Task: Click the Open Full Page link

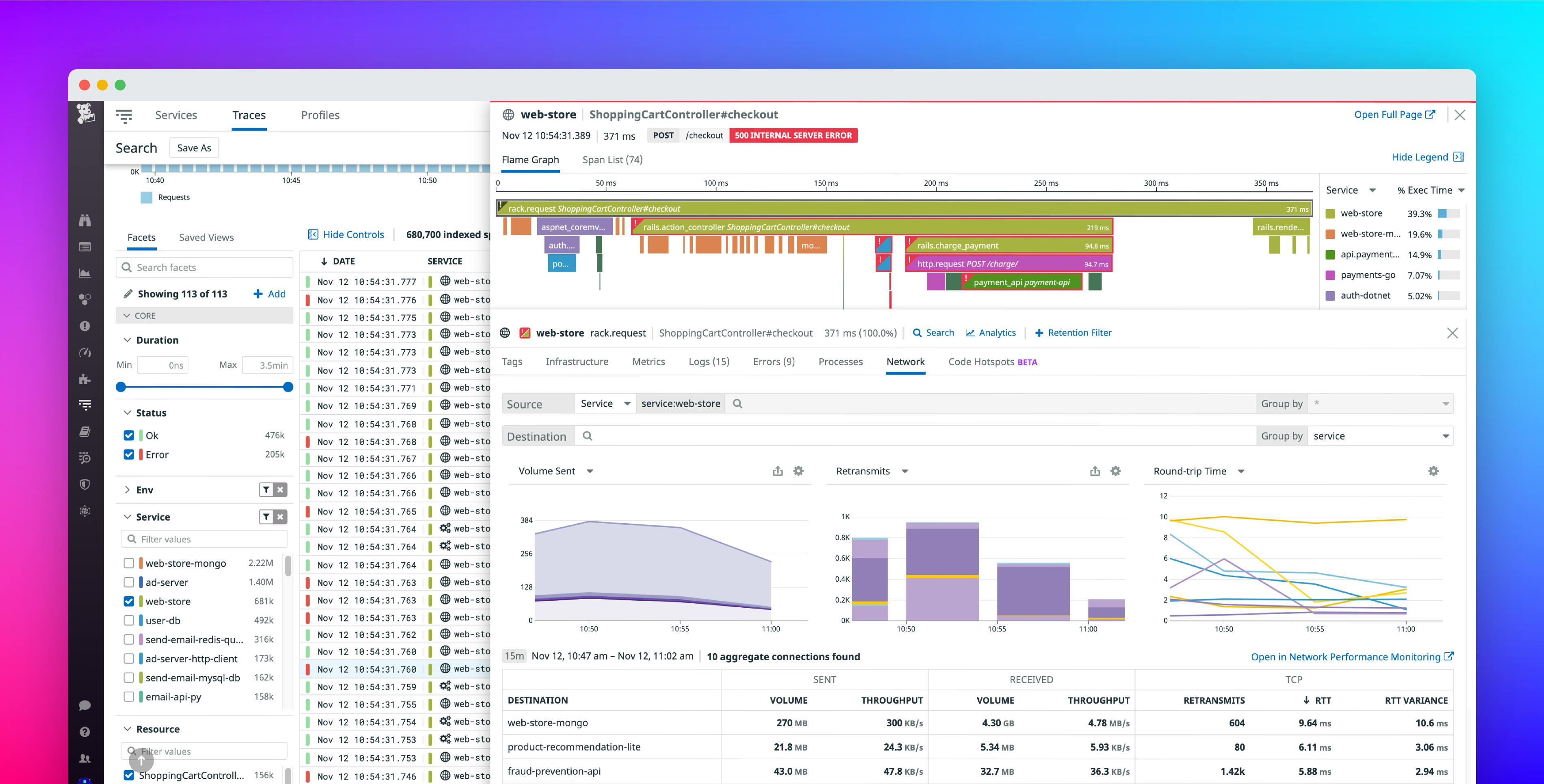Action: pyautogui.click(x=1389, y=114)
